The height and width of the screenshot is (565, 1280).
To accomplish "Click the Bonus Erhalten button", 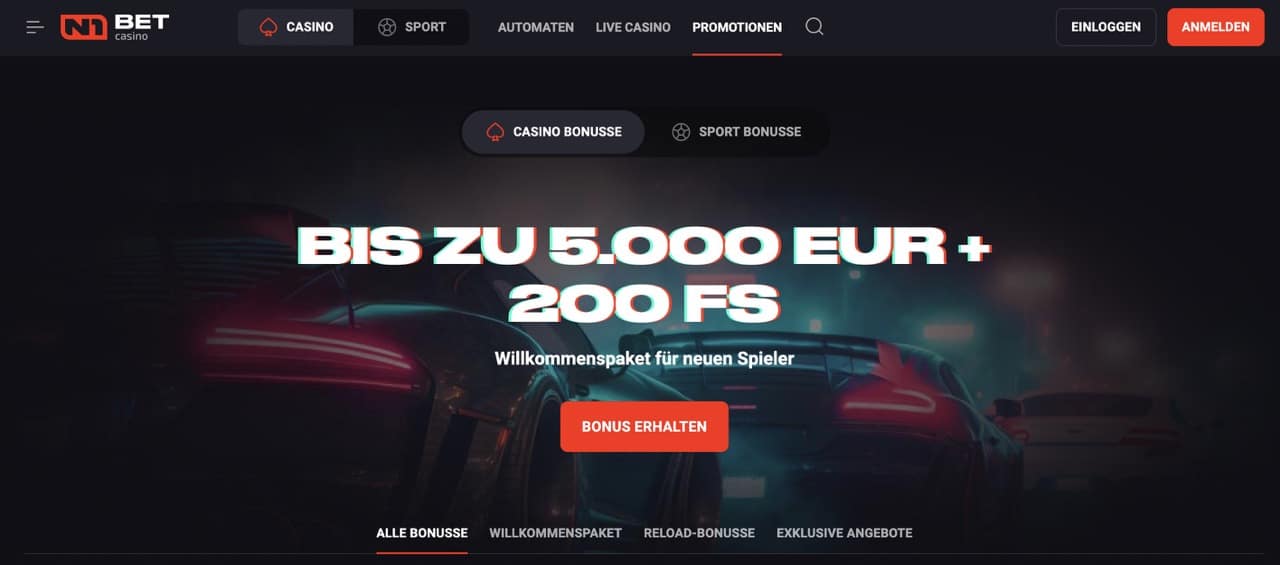I will (644, 426).
